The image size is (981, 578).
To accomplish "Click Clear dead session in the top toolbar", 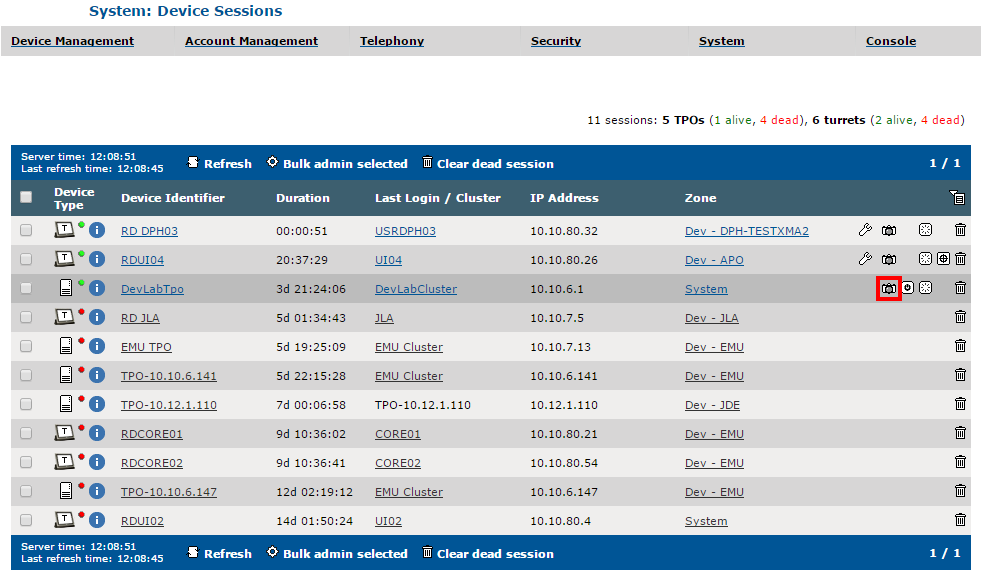I will (489, 163).
